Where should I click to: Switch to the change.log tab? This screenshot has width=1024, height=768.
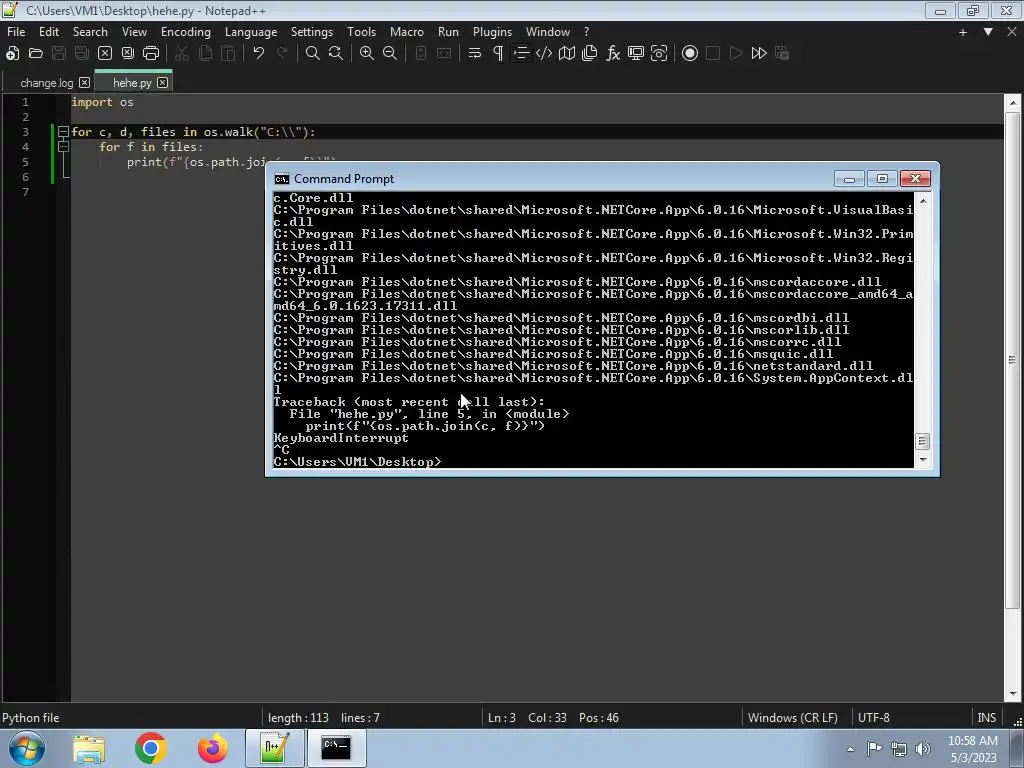[46, 83]
